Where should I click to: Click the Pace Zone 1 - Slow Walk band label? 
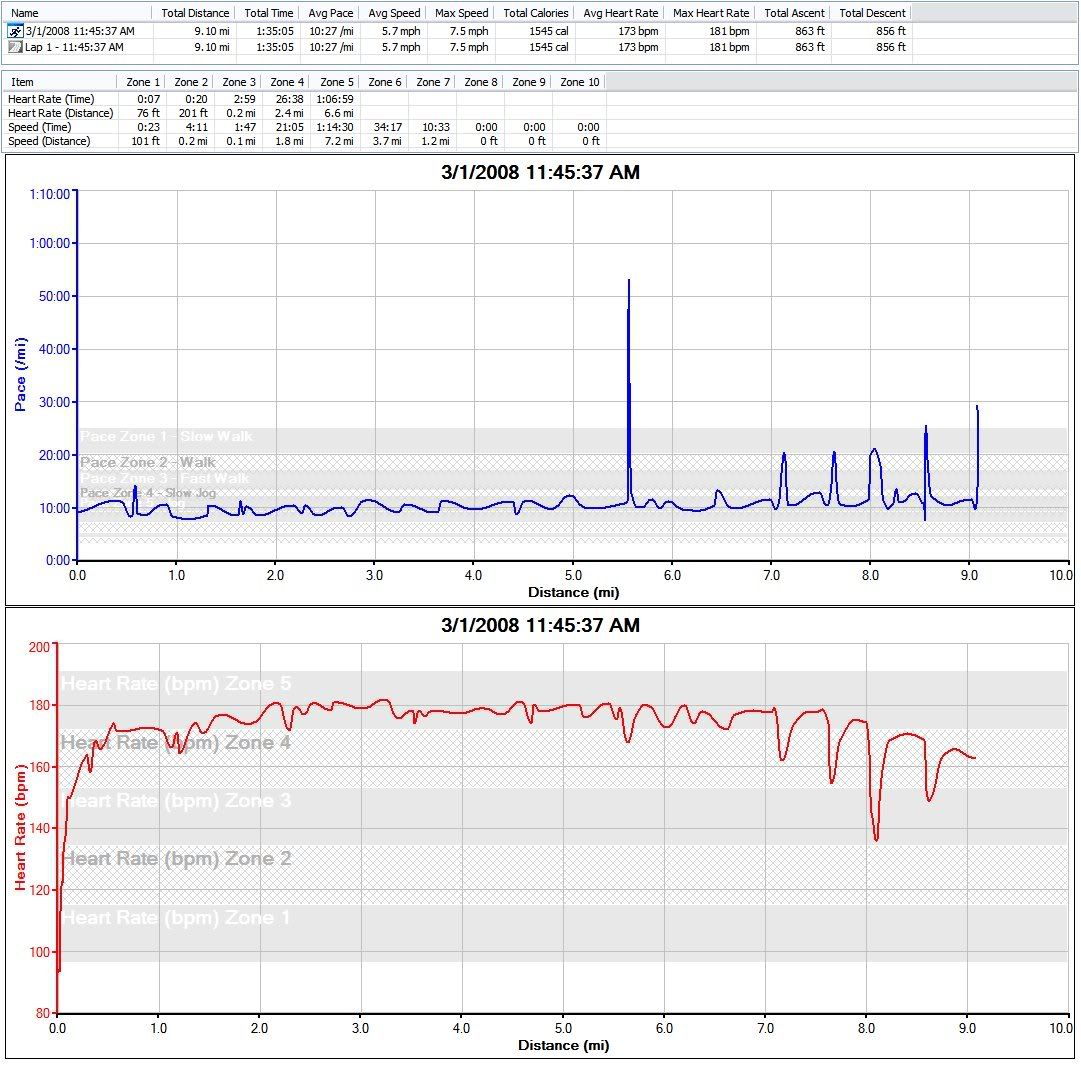click(166, 436)
